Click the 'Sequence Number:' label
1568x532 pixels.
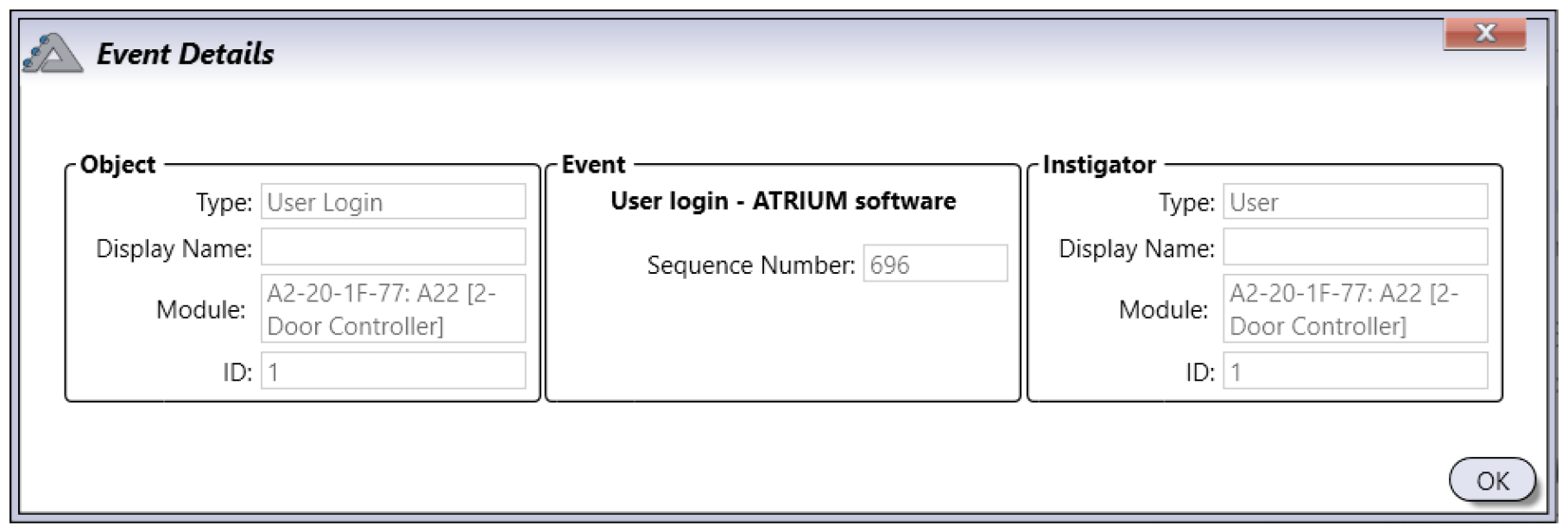(751, 264)
